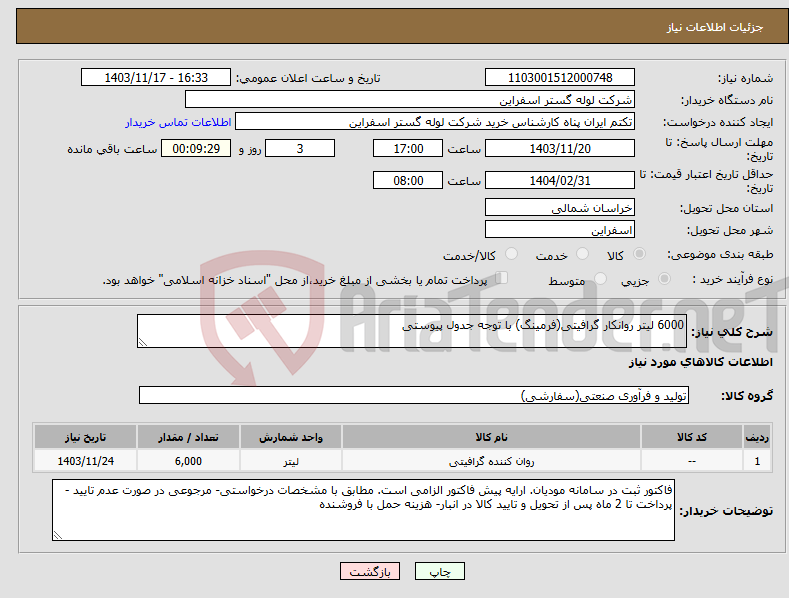Select the خدمت radio button

point(582,254)
